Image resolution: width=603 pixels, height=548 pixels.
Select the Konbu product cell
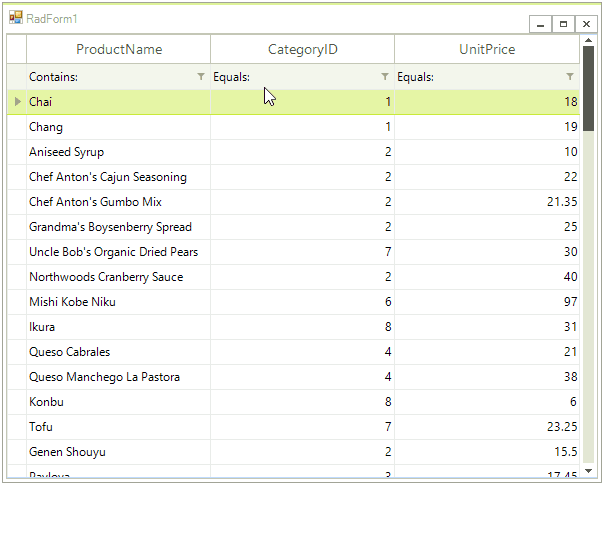118,402
